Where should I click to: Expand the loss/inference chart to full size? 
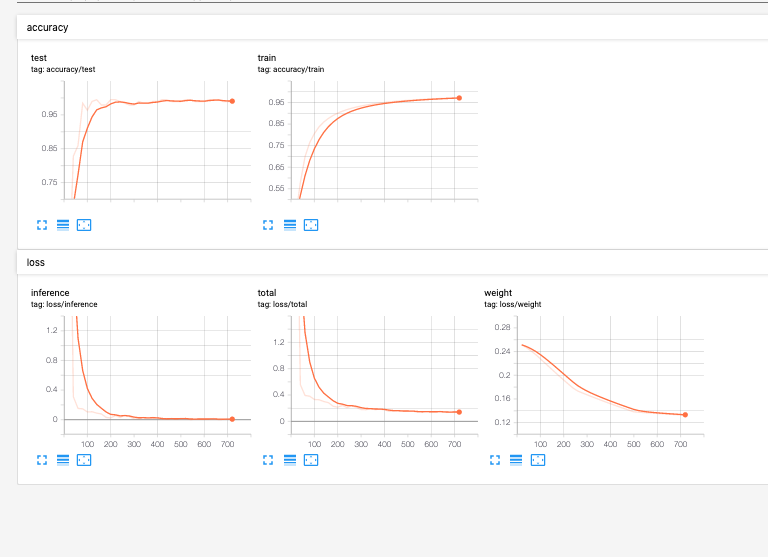(42, 460)
